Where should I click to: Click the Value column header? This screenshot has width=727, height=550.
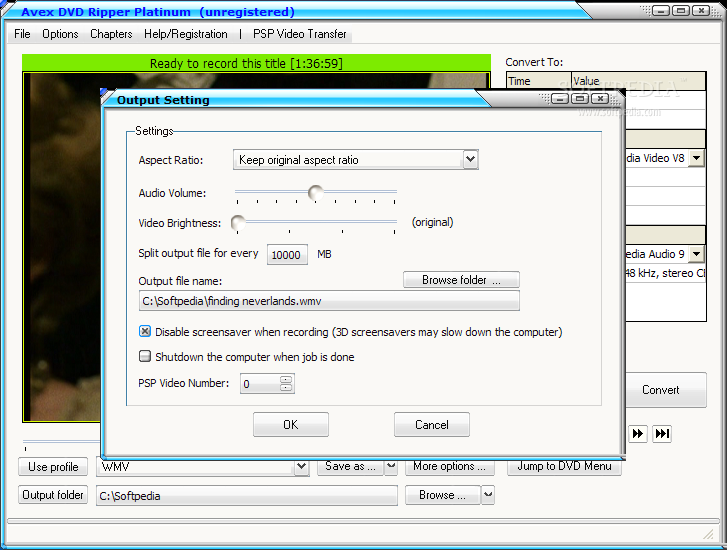[x=638, y=81]
